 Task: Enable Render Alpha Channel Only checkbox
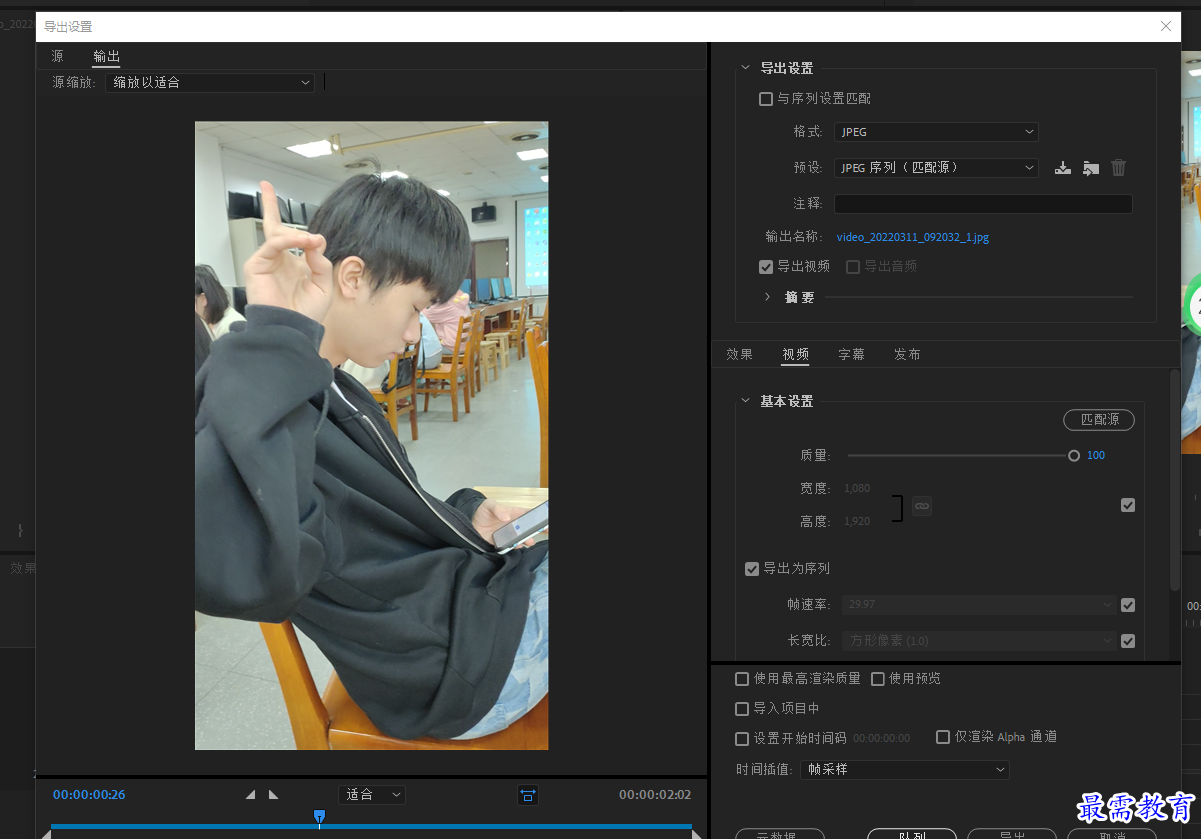point(943,737)
